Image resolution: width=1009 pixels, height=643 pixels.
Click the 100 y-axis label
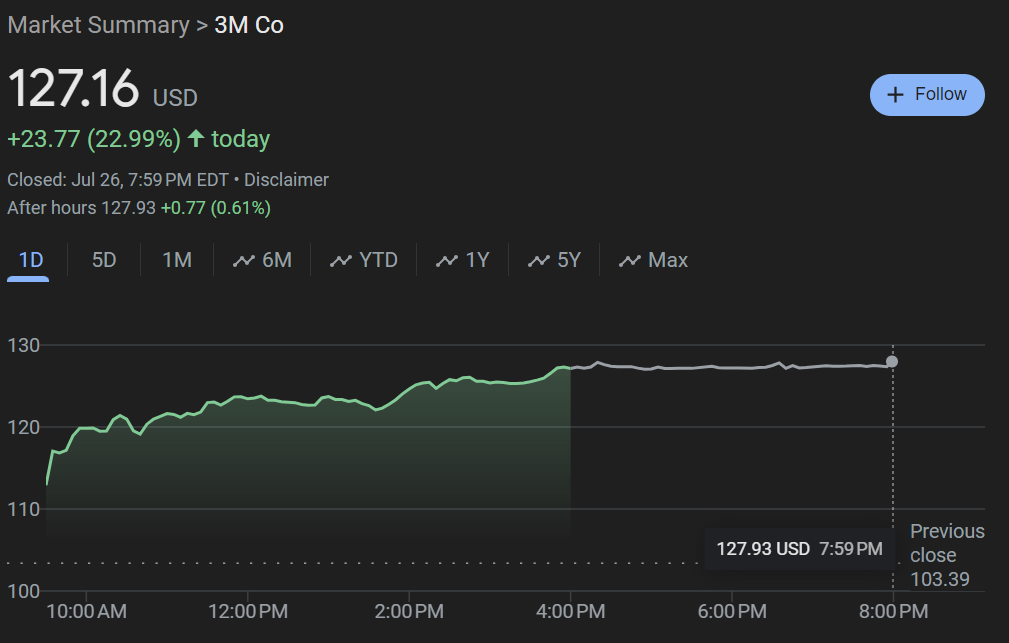click(24, 592)
